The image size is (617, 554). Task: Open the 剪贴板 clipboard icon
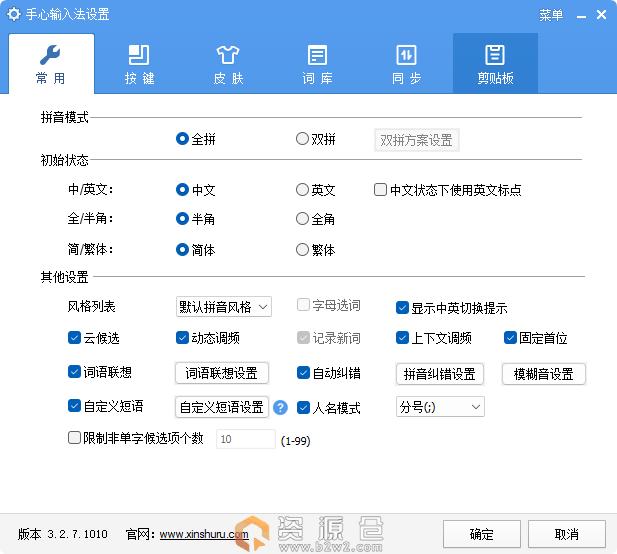coord(495,55)
